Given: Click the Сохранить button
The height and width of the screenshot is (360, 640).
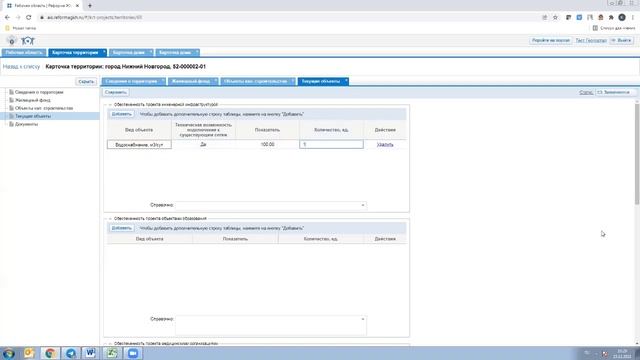Looking at the screenshot, I should [116, 92].
